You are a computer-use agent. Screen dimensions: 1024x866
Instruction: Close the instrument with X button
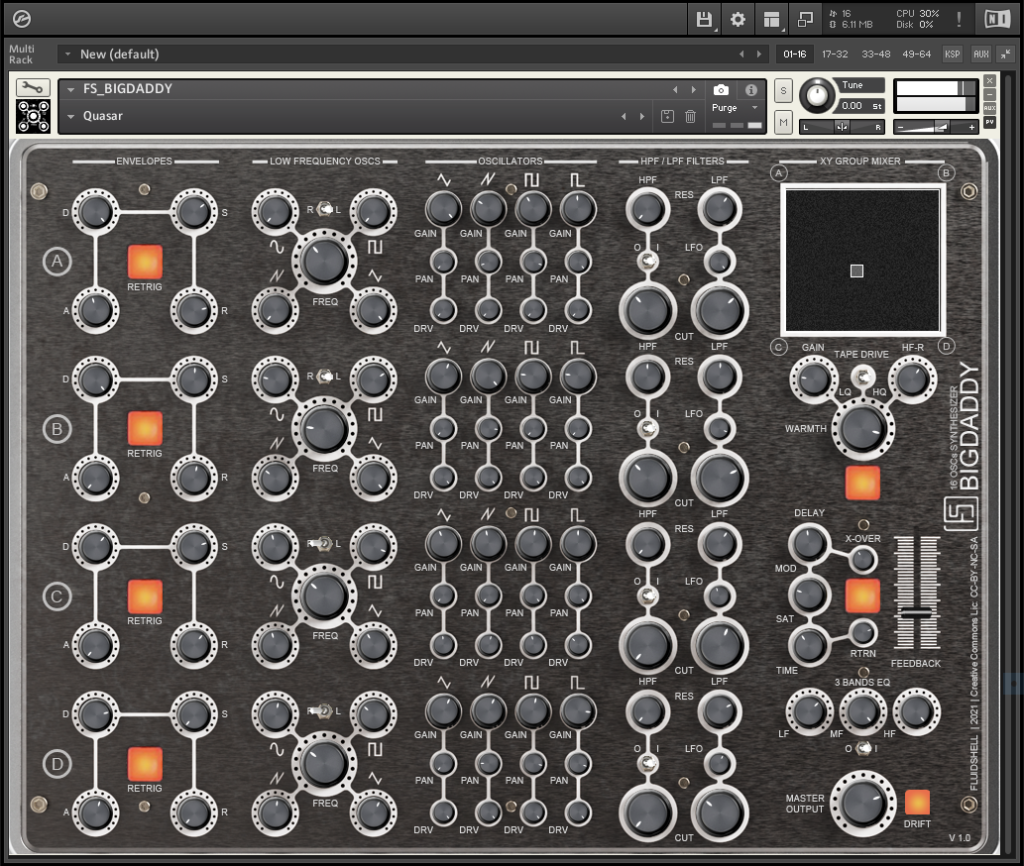[990, 80]
